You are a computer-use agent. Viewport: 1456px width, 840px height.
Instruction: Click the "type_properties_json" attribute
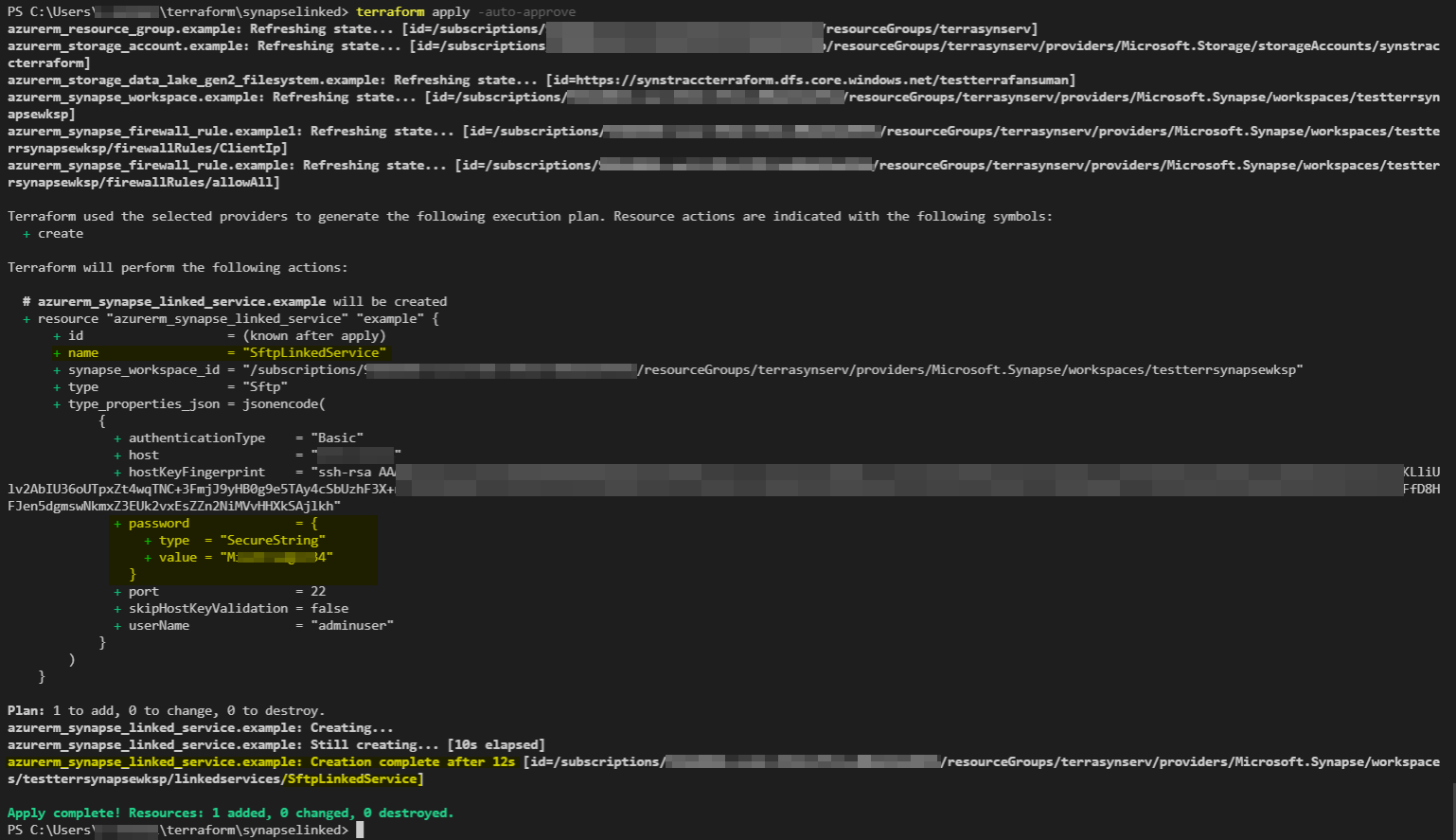pos(144,403)
